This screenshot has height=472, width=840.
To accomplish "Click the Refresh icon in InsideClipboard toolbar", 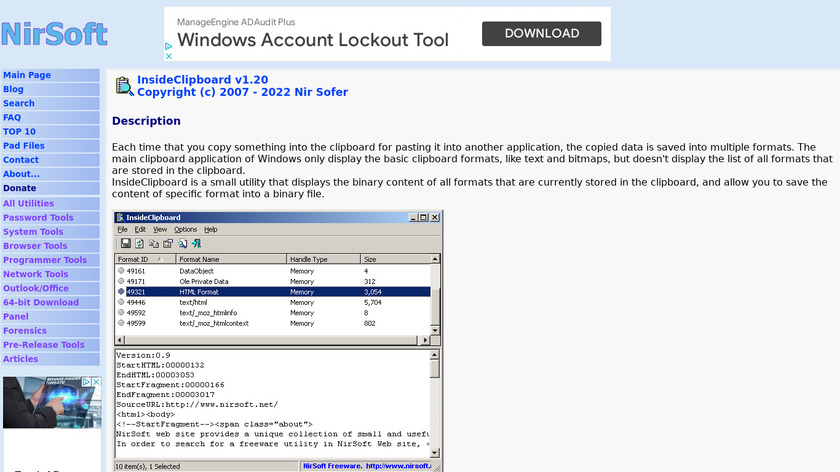I will click(139, 243).
